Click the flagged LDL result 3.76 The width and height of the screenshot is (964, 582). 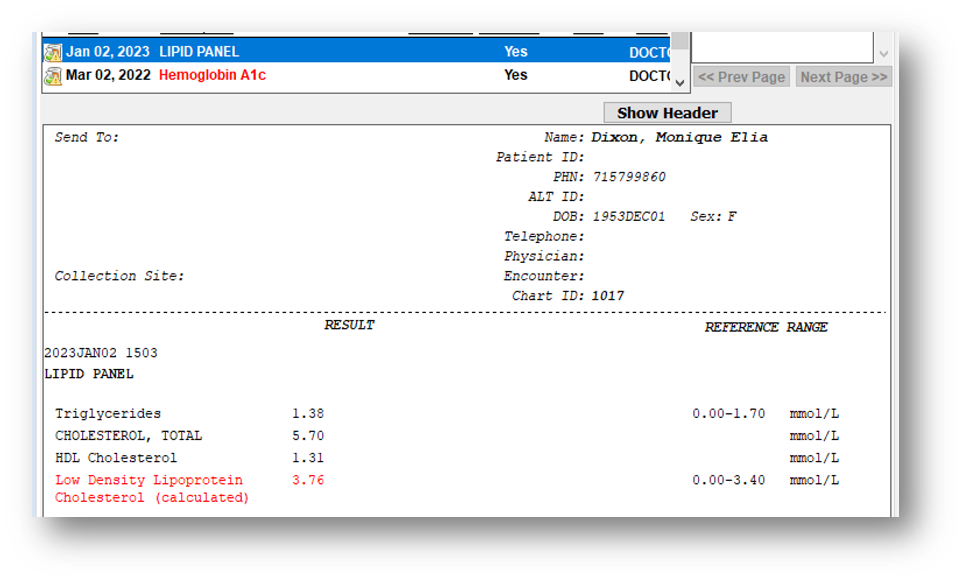click(308, 480)
